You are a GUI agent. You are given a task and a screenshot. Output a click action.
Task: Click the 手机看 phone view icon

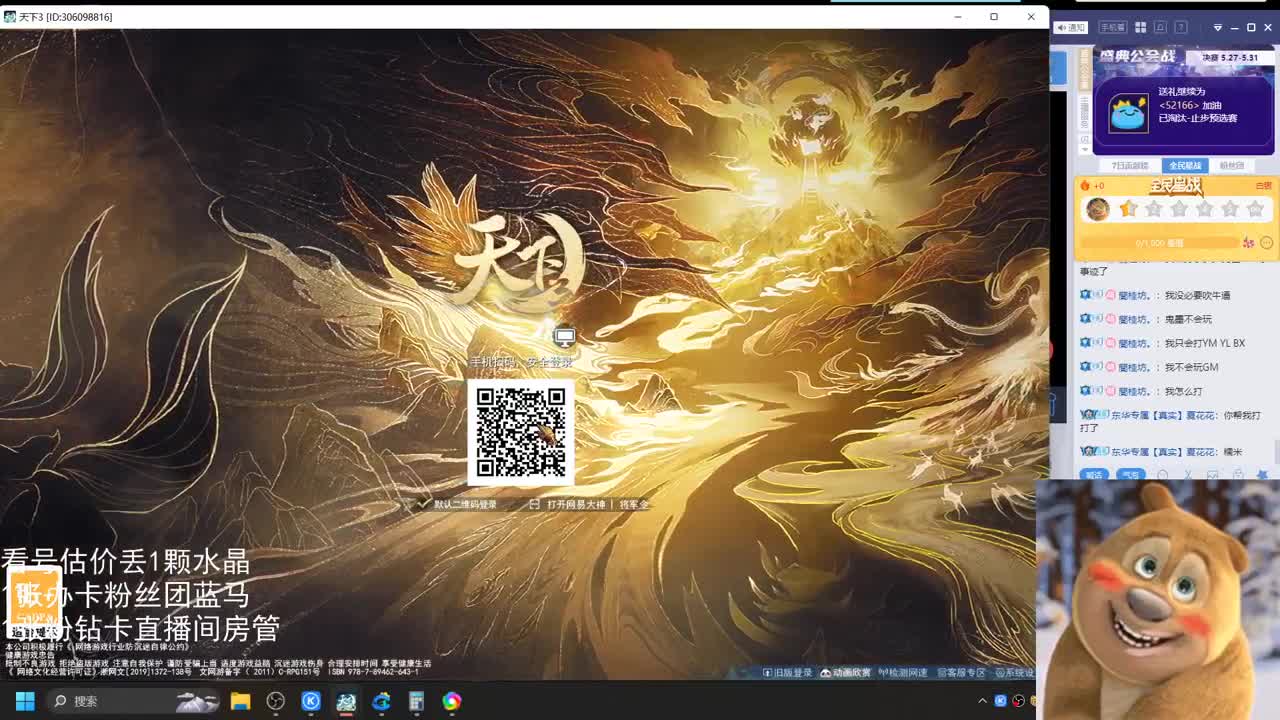pos(1112,27)
